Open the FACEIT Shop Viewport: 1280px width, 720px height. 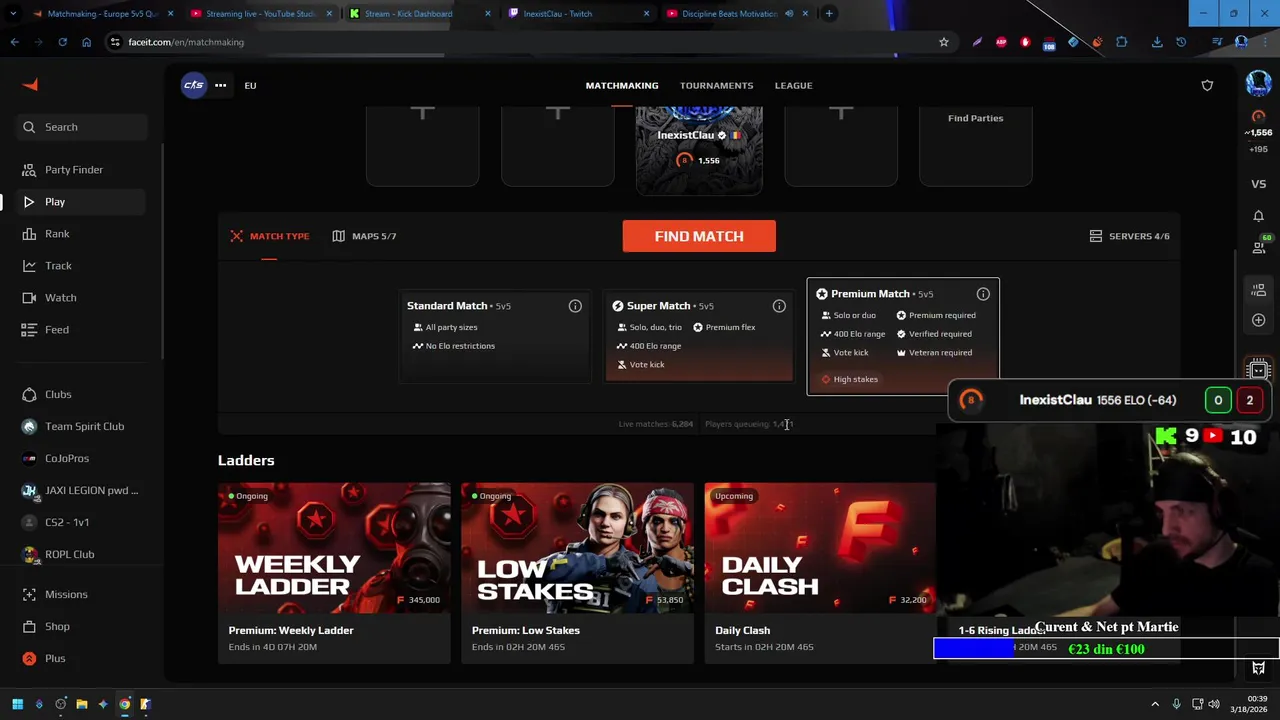pos(57,626)
